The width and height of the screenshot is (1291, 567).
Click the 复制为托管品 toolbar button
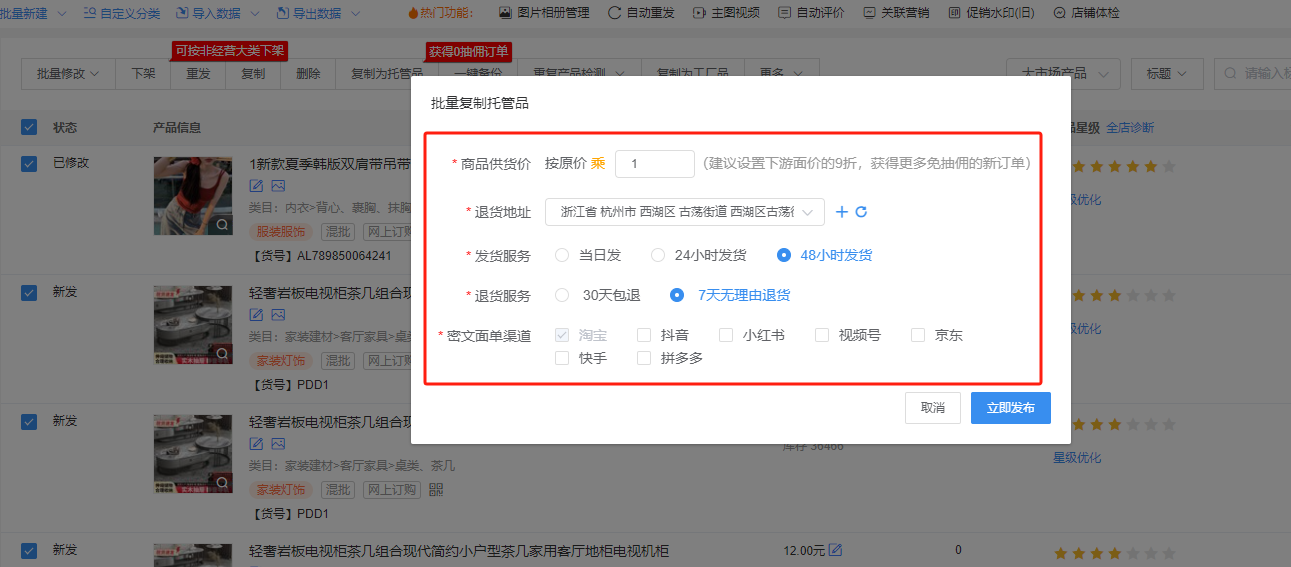pyautogui.click(x=386, y=74)
